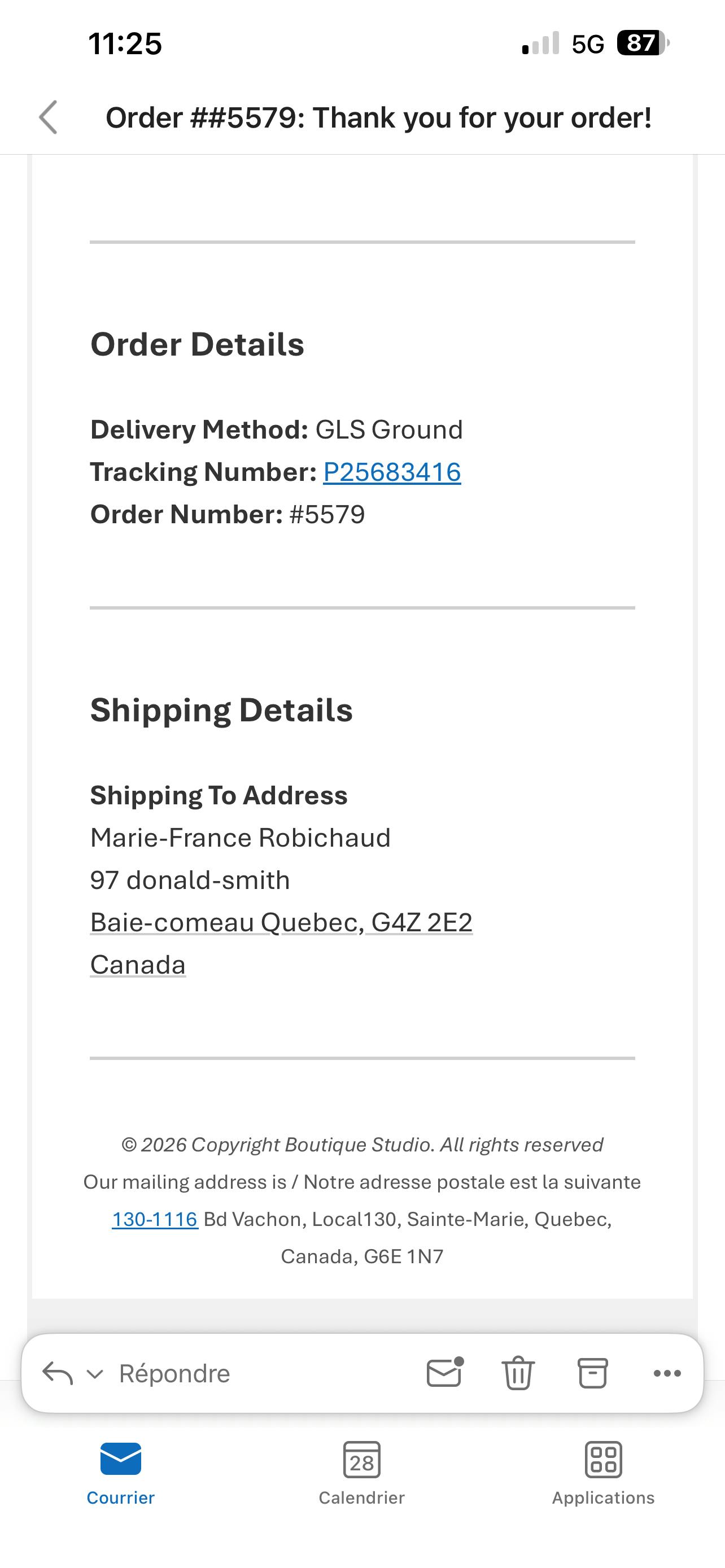Open more actions ellipsis menu

tap(667, 1373)
